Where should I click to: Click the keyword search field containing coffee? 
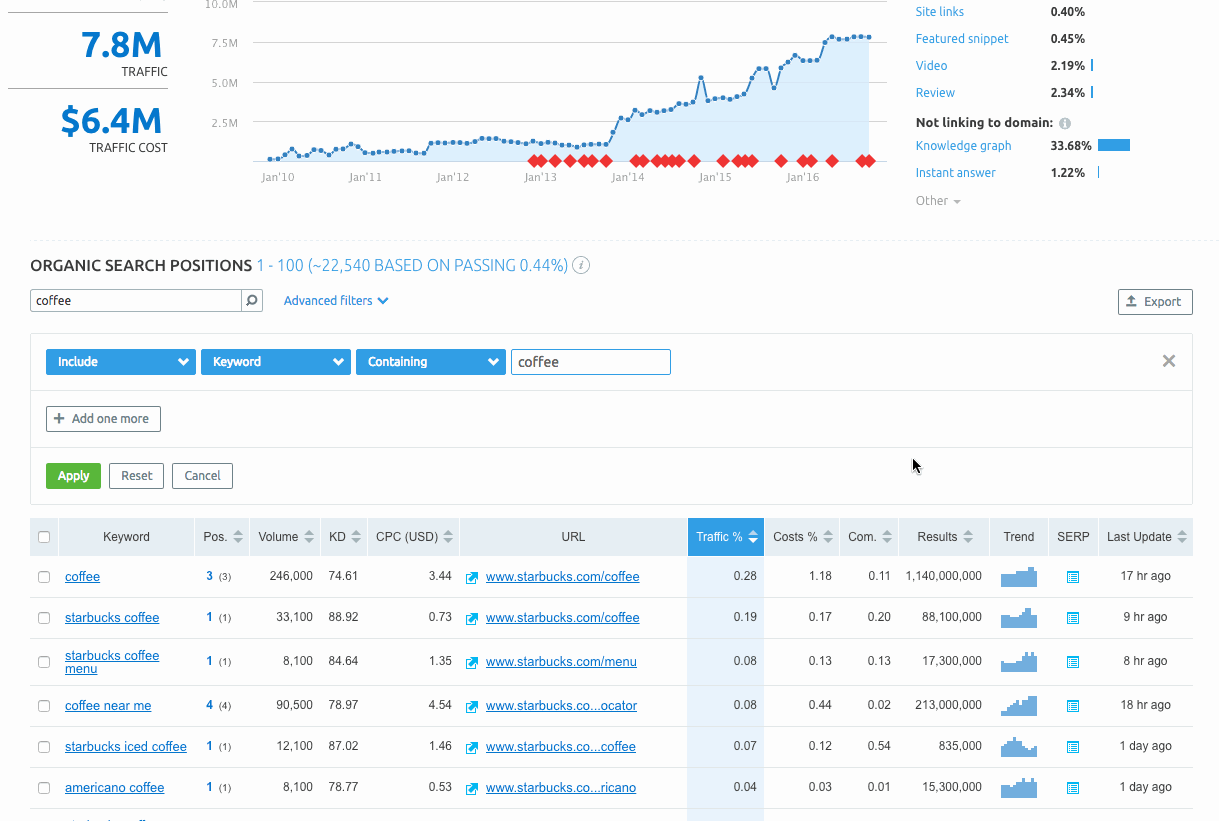pyautogui.click(x=136, y=300)
